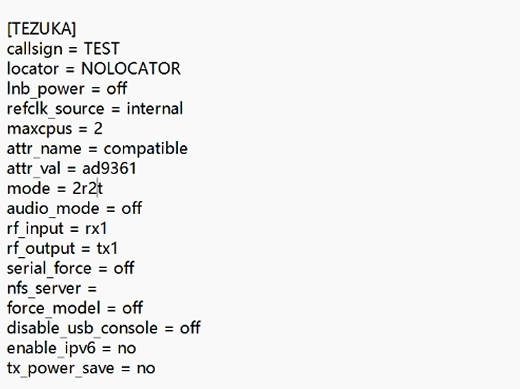The image size is (520, 389).
Task: Click the maxcpus value 2
Action: (98, 129)
